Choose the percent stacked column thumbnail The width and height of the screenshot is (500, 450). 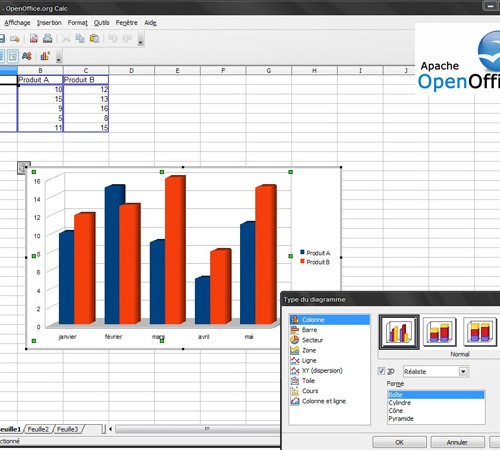coord(480,331)
